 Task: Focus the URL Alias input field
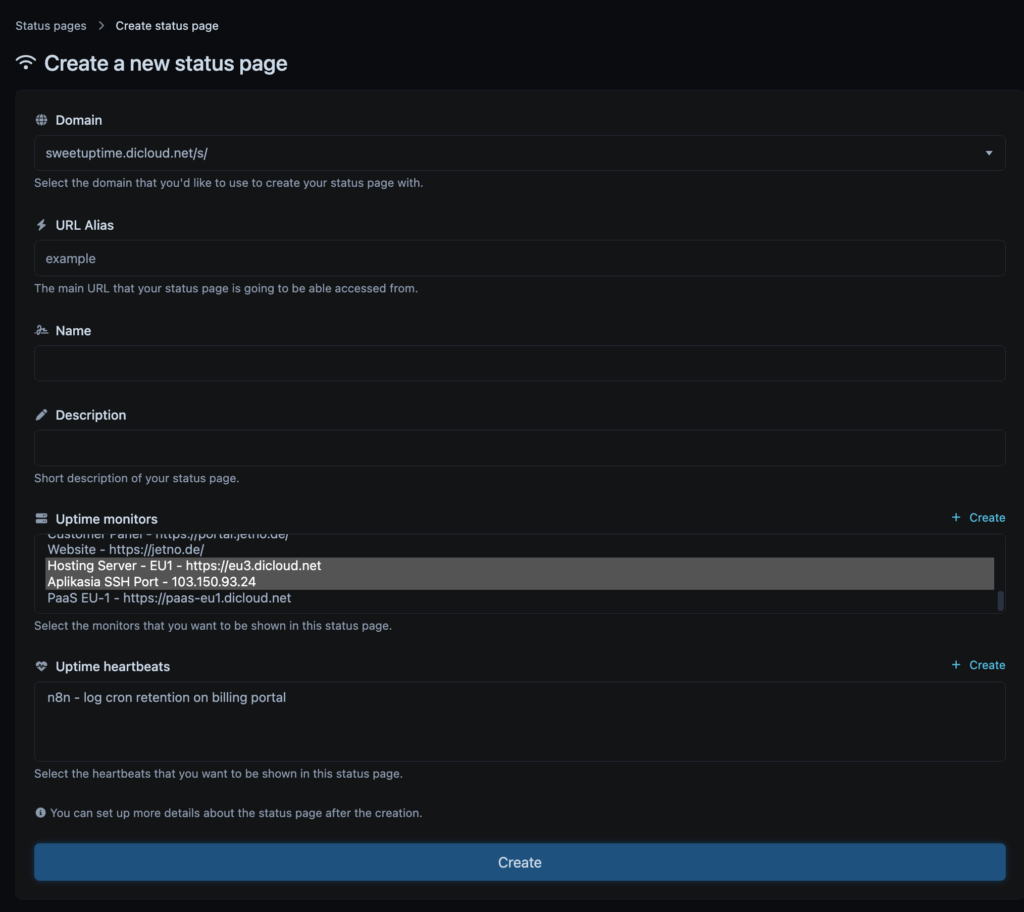pos(519,258)
